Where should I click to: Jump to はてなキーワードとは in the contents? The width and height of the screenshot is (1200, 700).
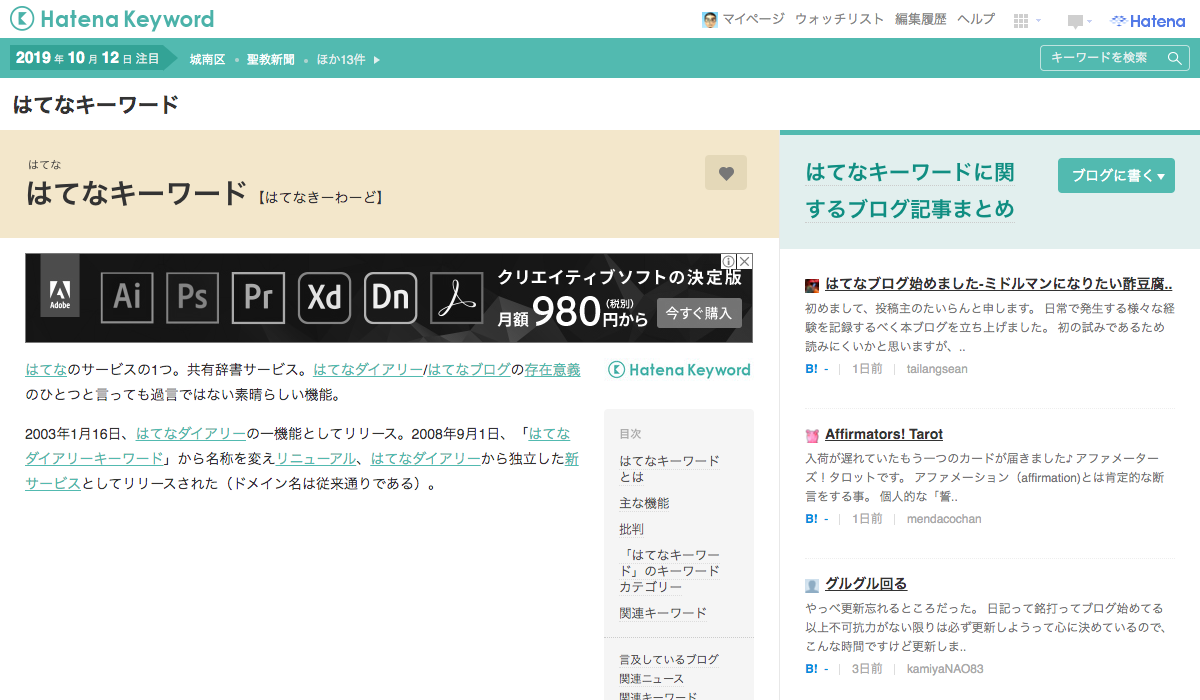[669, 469]
